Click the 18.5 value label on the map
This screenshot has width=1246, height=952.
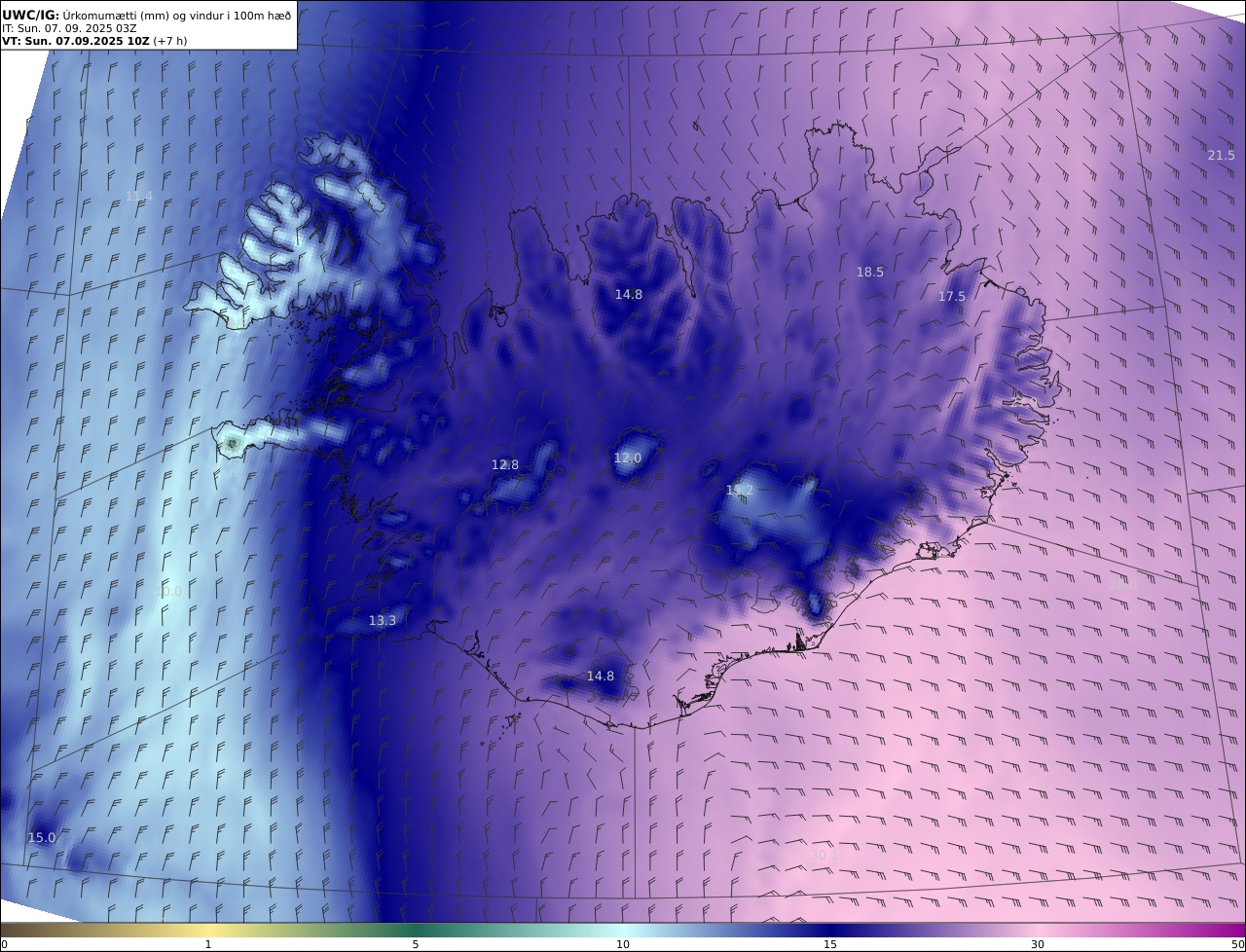click(x=870, y=273)
